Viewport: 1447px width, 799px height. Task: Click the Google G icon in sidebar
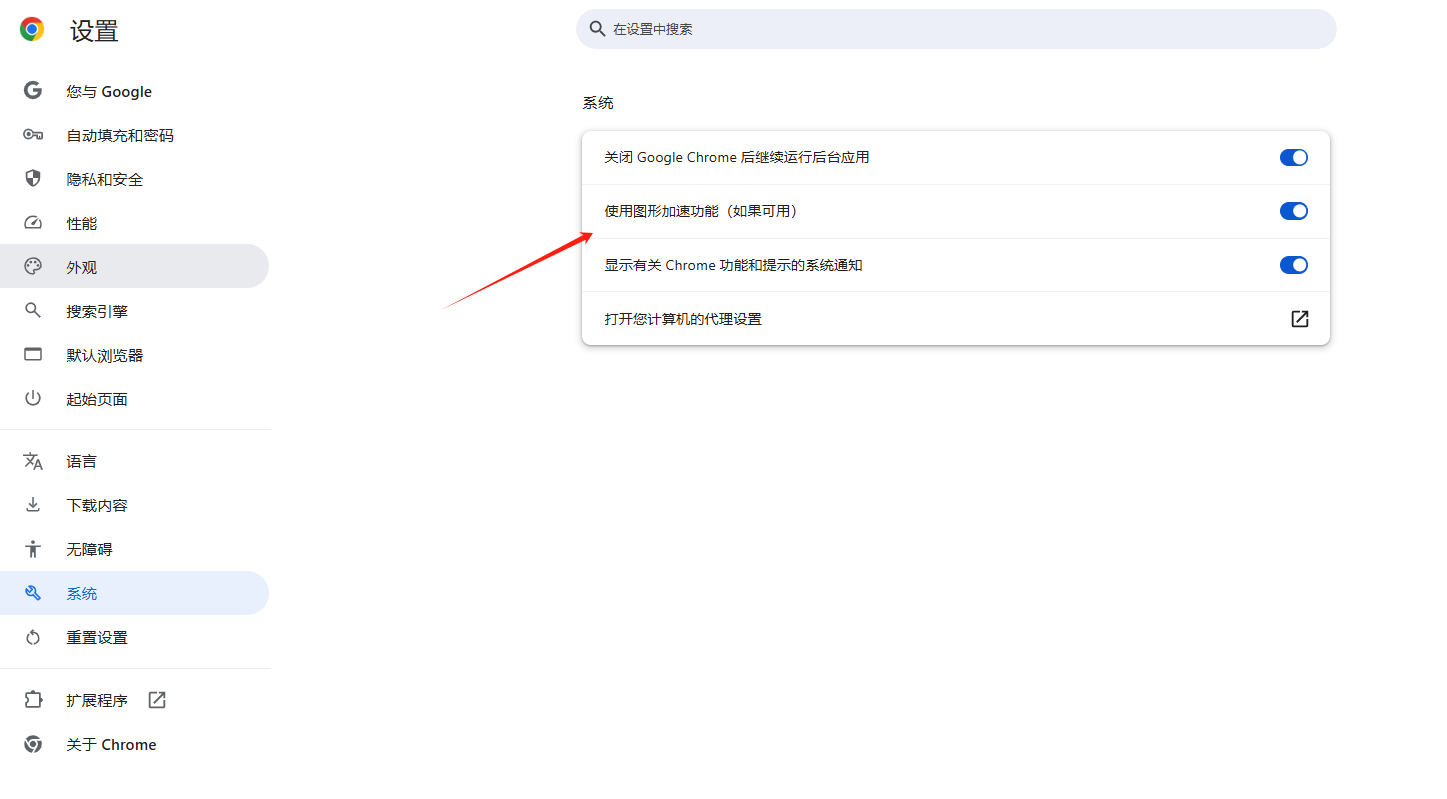pos(33,91)
